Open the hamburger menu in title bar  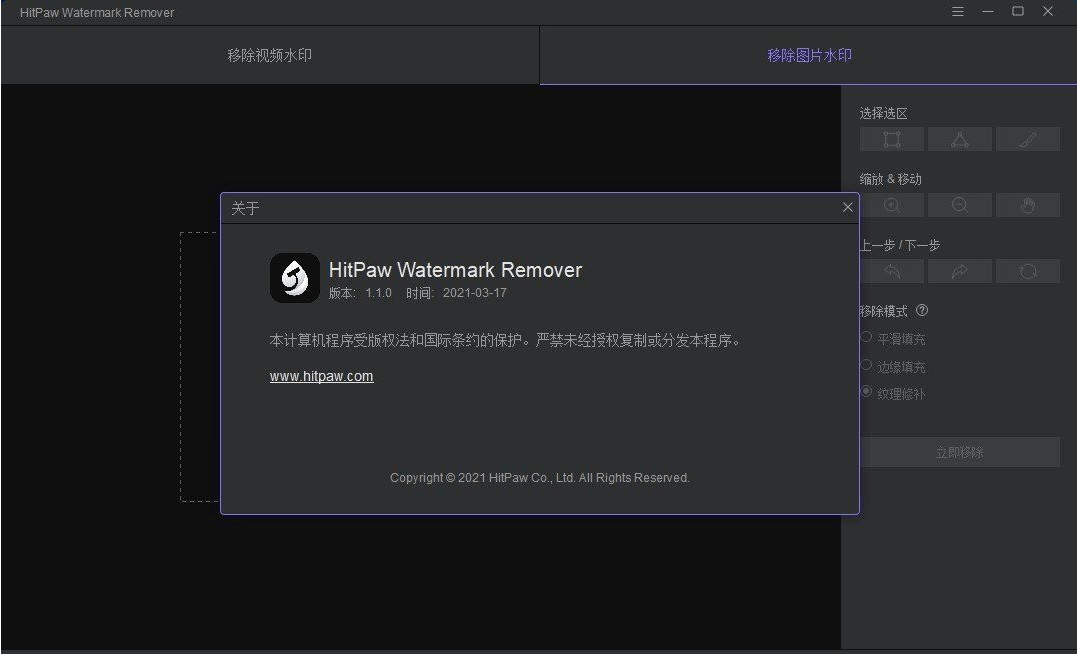[x=957, y=12]
